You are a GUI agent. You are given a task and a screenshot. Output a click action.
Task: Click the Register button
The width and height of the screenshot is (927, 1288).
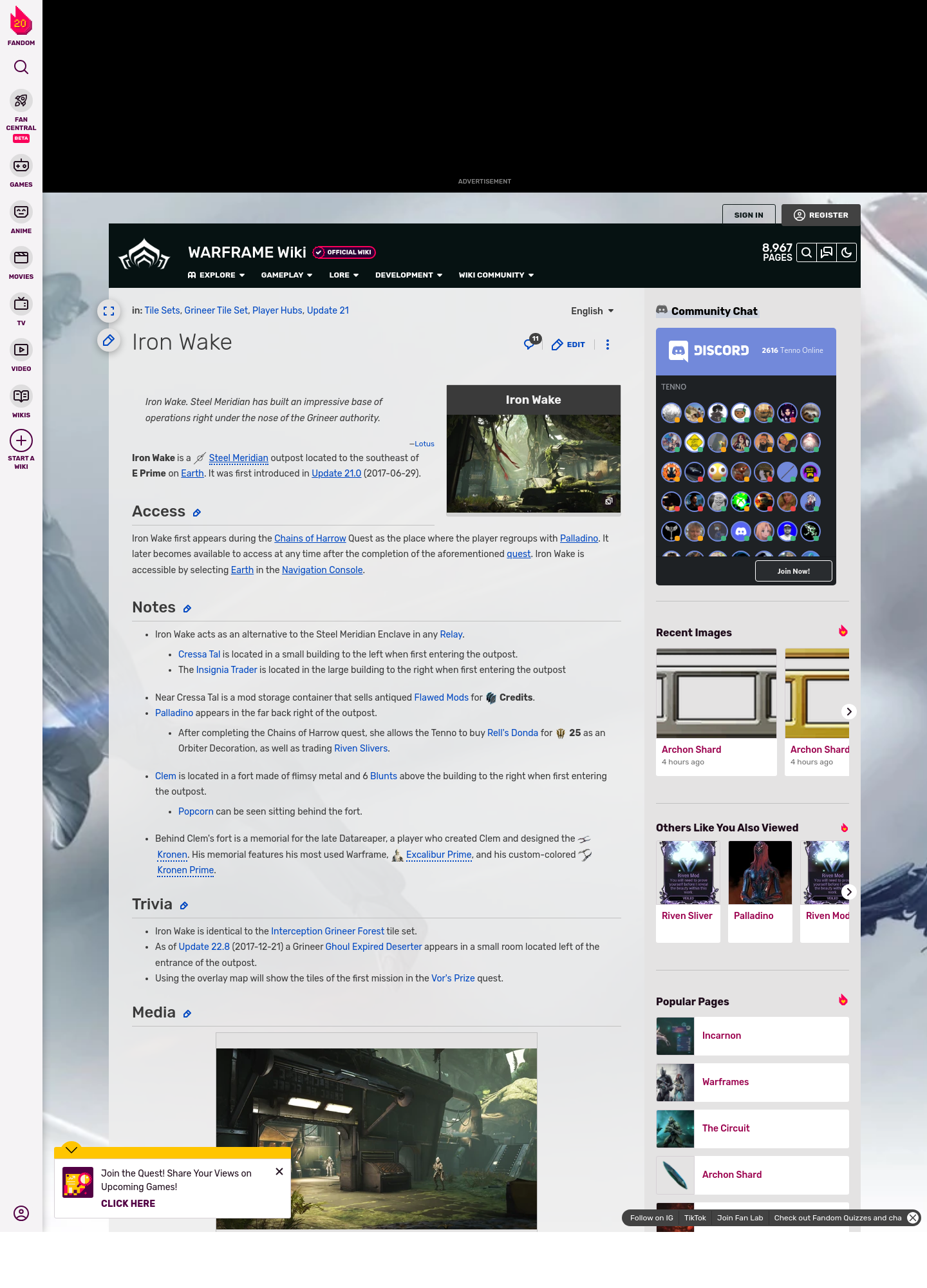coord(821,215)
